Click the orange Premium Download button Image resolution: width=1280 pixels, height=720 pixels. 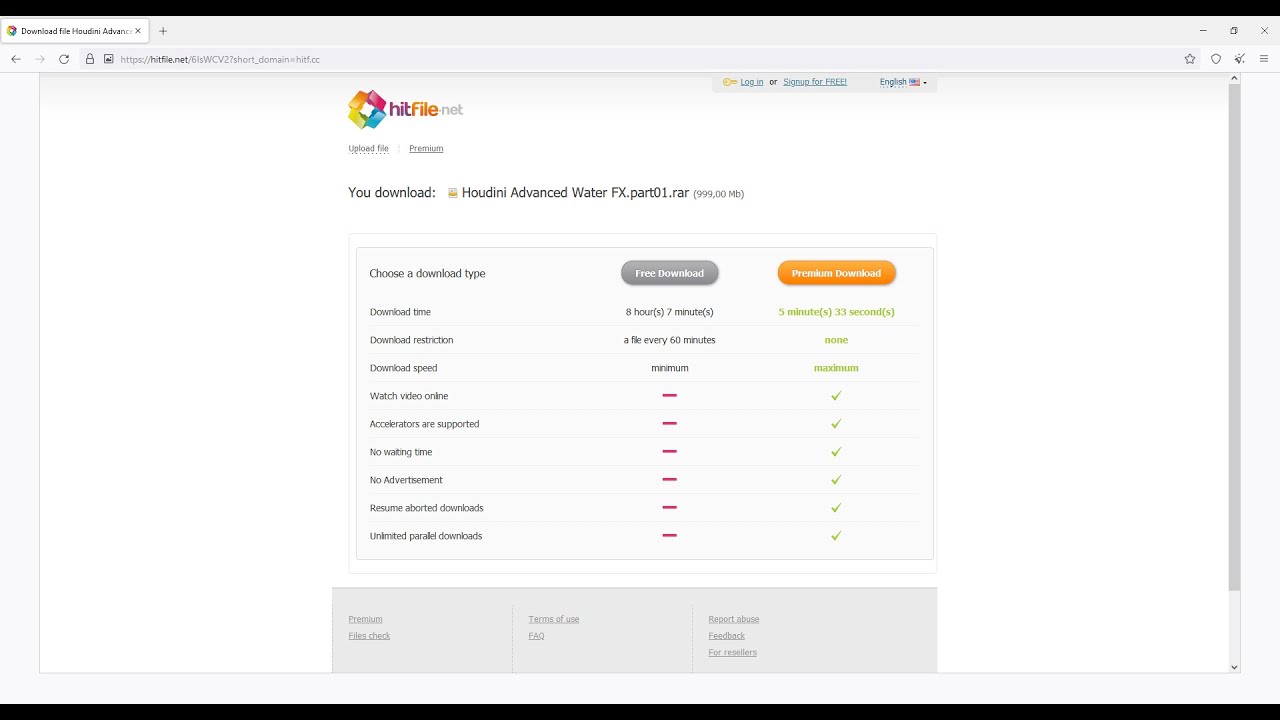coord(836,273)
